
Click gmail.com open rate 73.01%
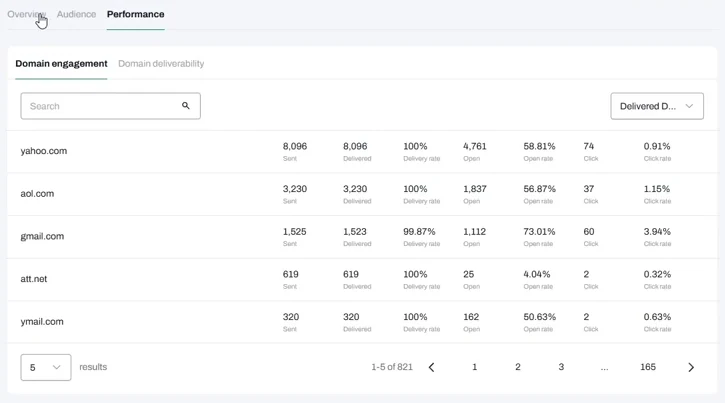(539, 232)
